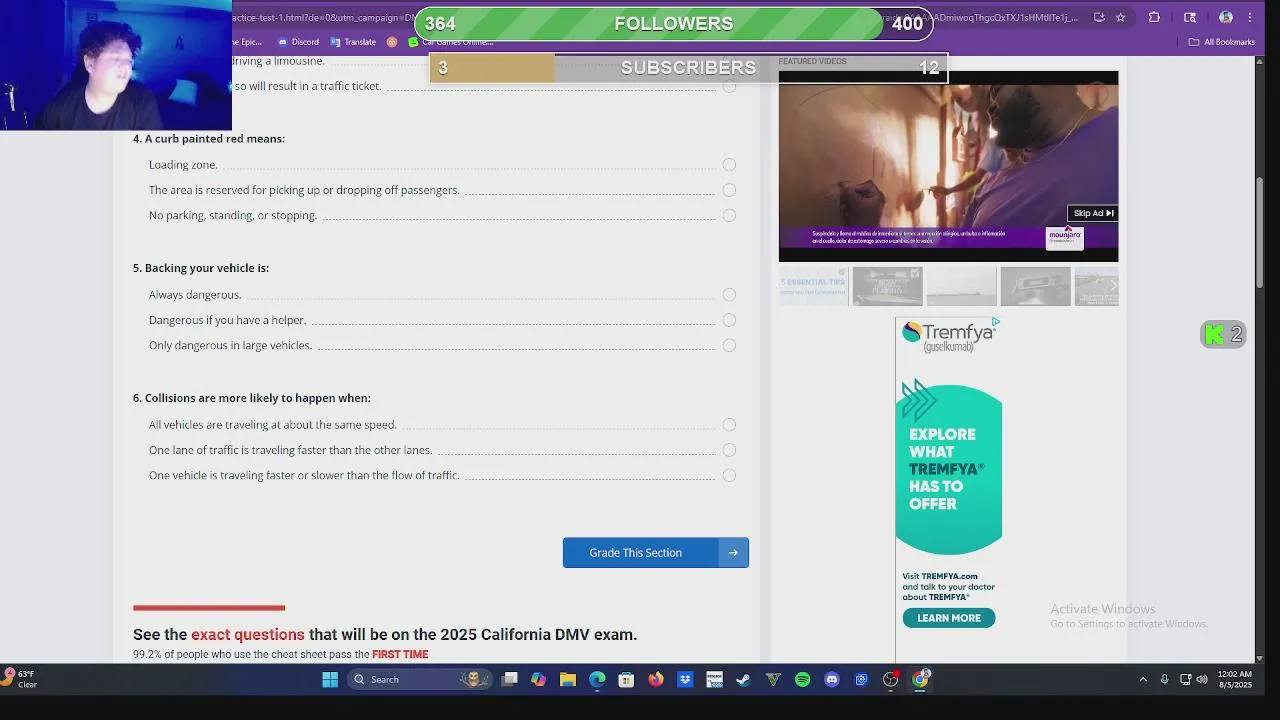Select the traffic ticket answer radio
1280x720 pixels.
tap(729, 87)
